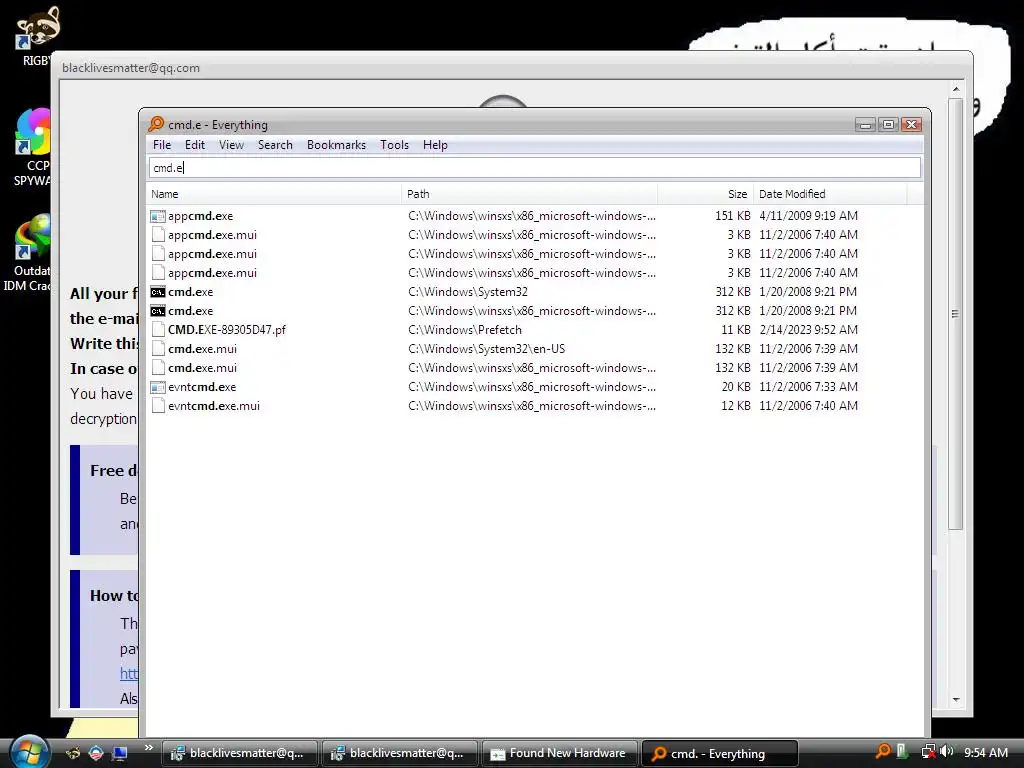Click the icon of cmd.exe in System32
The height and width of the screenshot is (768, 1024).
(157, 292)
